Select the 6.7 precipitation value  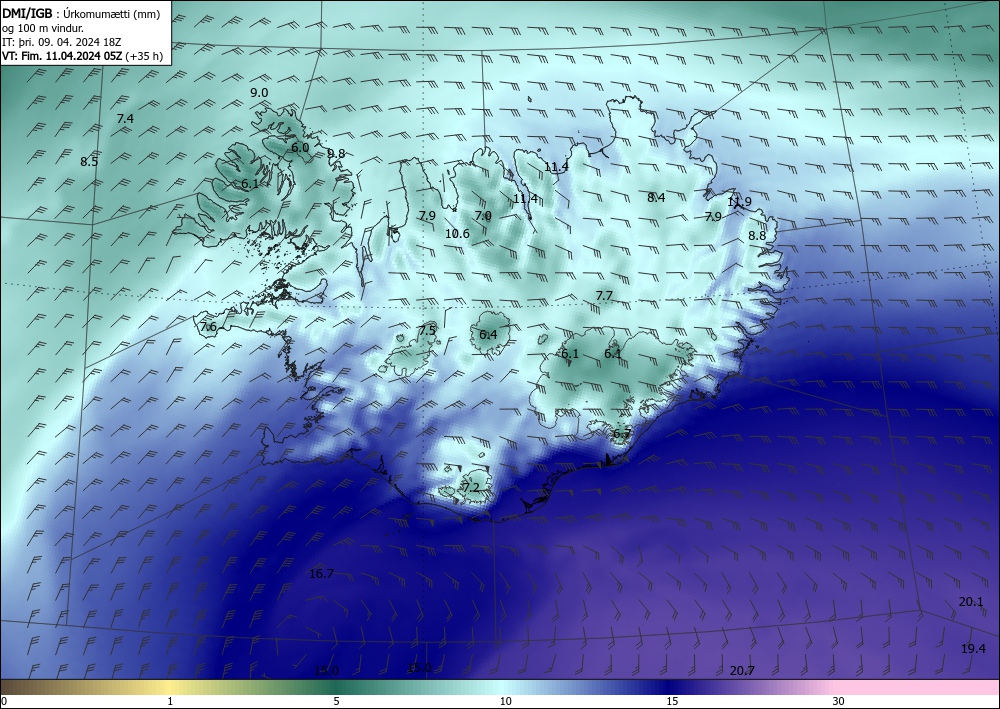coord(622,434)
